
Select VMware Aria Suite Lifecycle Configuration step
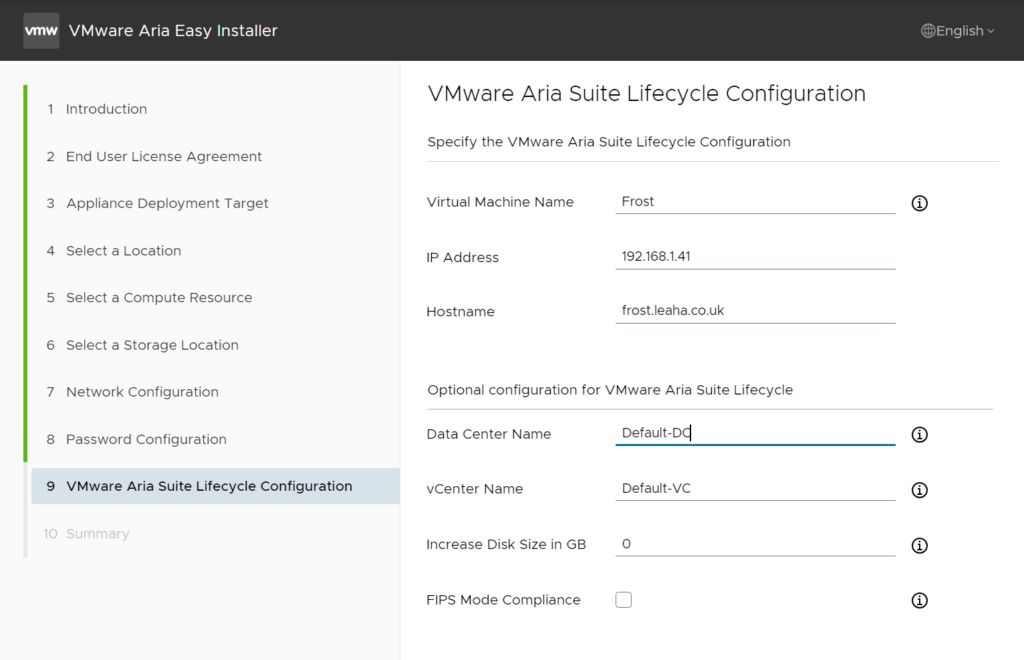pos(215,486)
